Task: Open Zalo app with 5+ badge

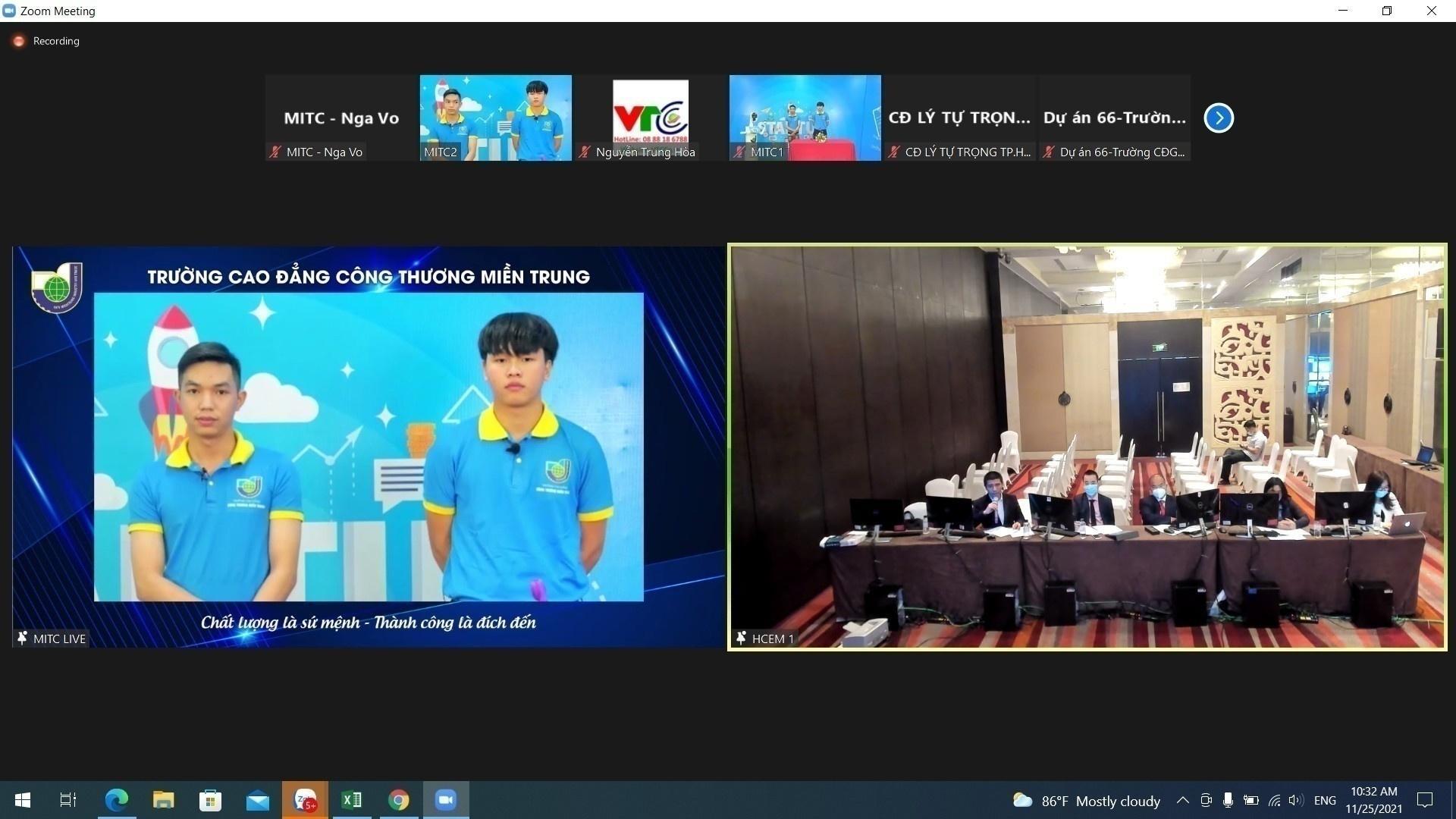Action: [x=305, y=800]
